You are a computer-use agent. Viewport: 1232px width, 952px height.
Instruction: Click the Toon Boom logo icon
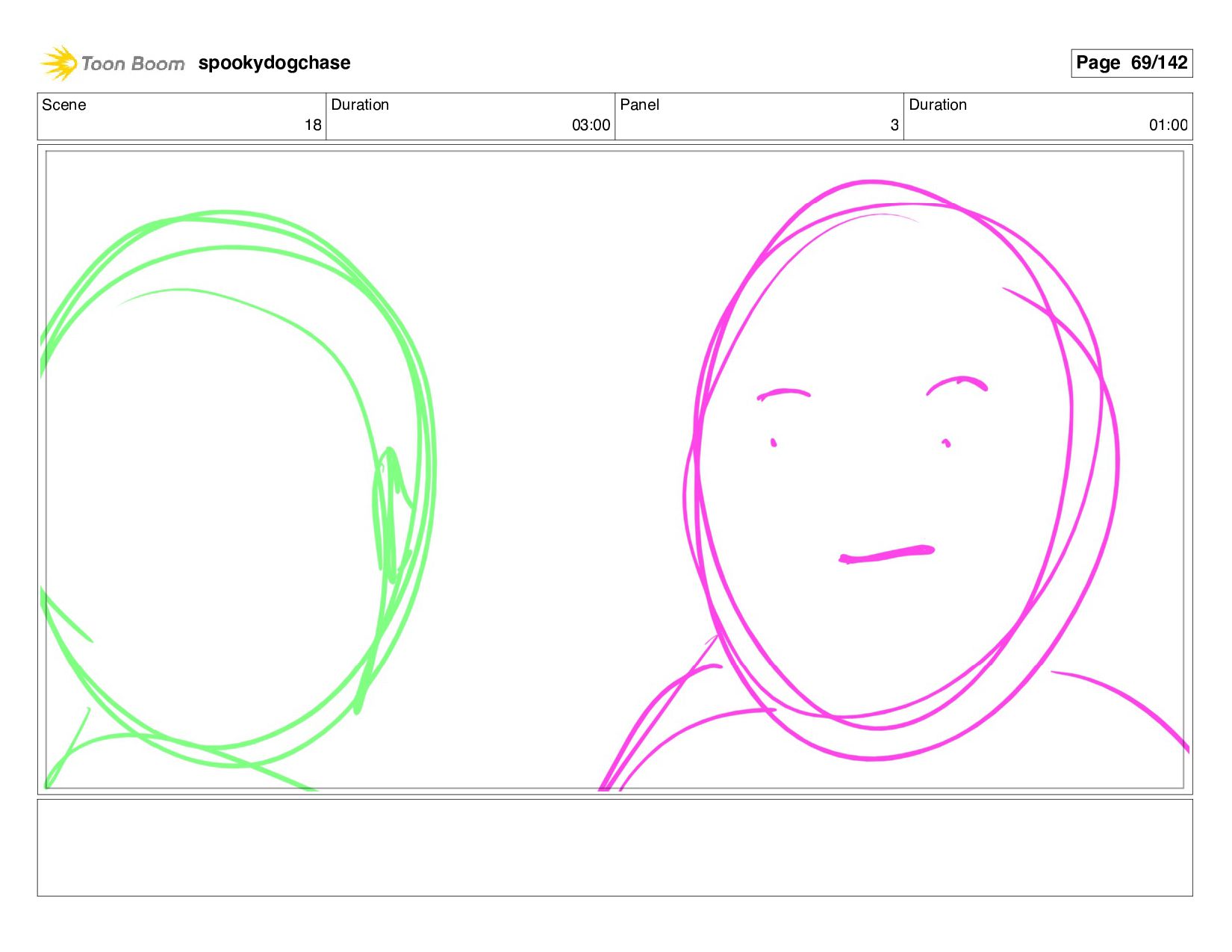(x=59, y=63)
